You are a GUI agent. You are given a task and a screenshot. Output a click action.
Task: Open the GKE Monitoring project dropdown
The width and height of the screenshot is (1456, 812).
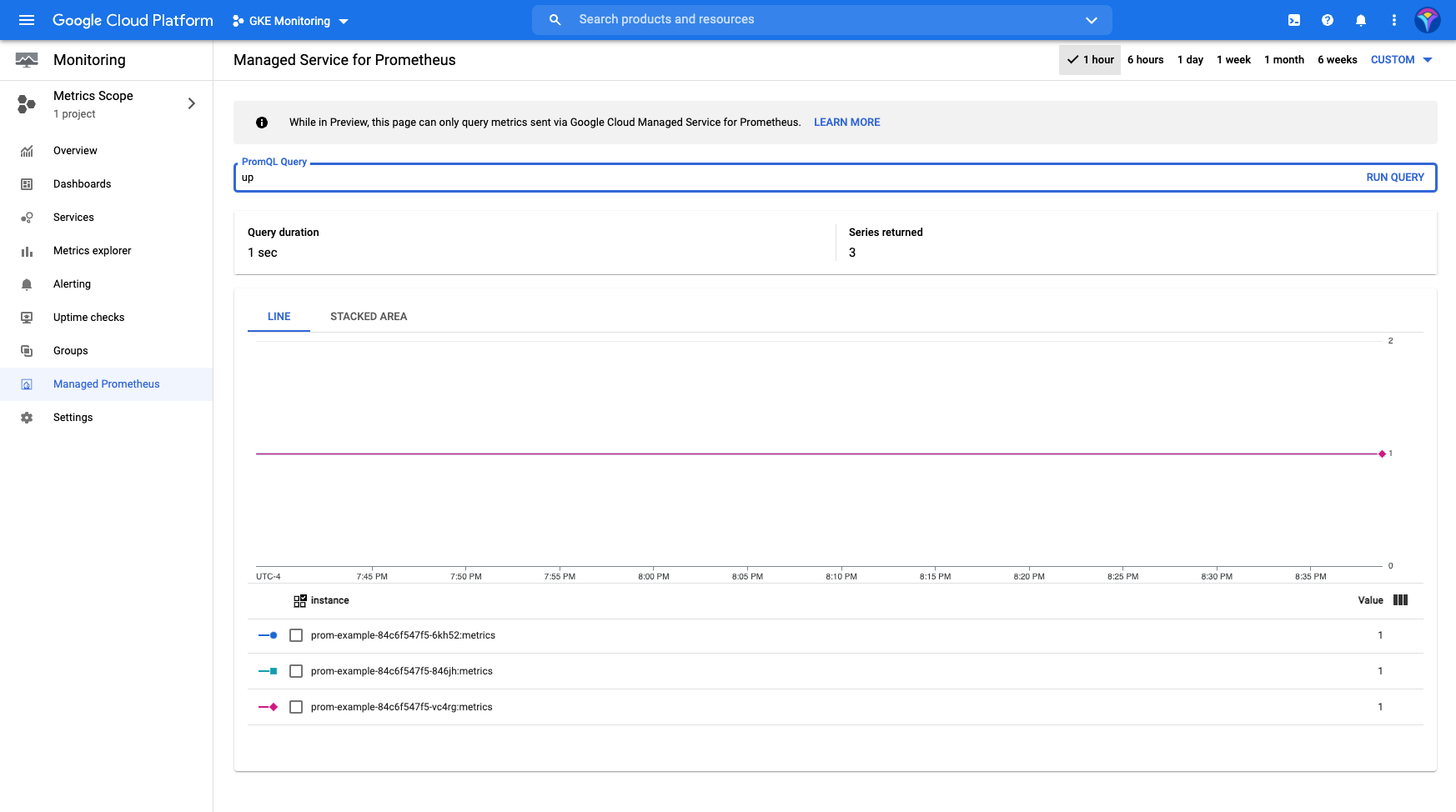(x=290, y=21)
